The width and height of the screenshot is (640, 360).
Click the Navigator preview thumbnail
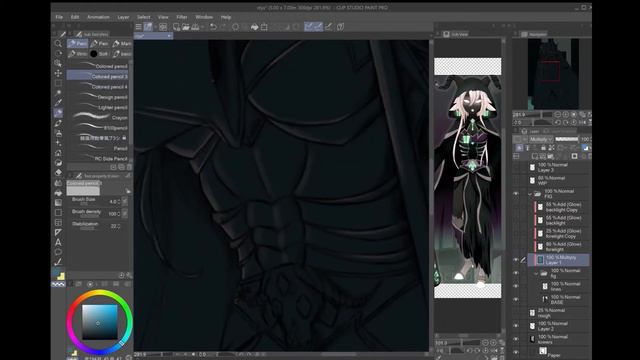553,73
